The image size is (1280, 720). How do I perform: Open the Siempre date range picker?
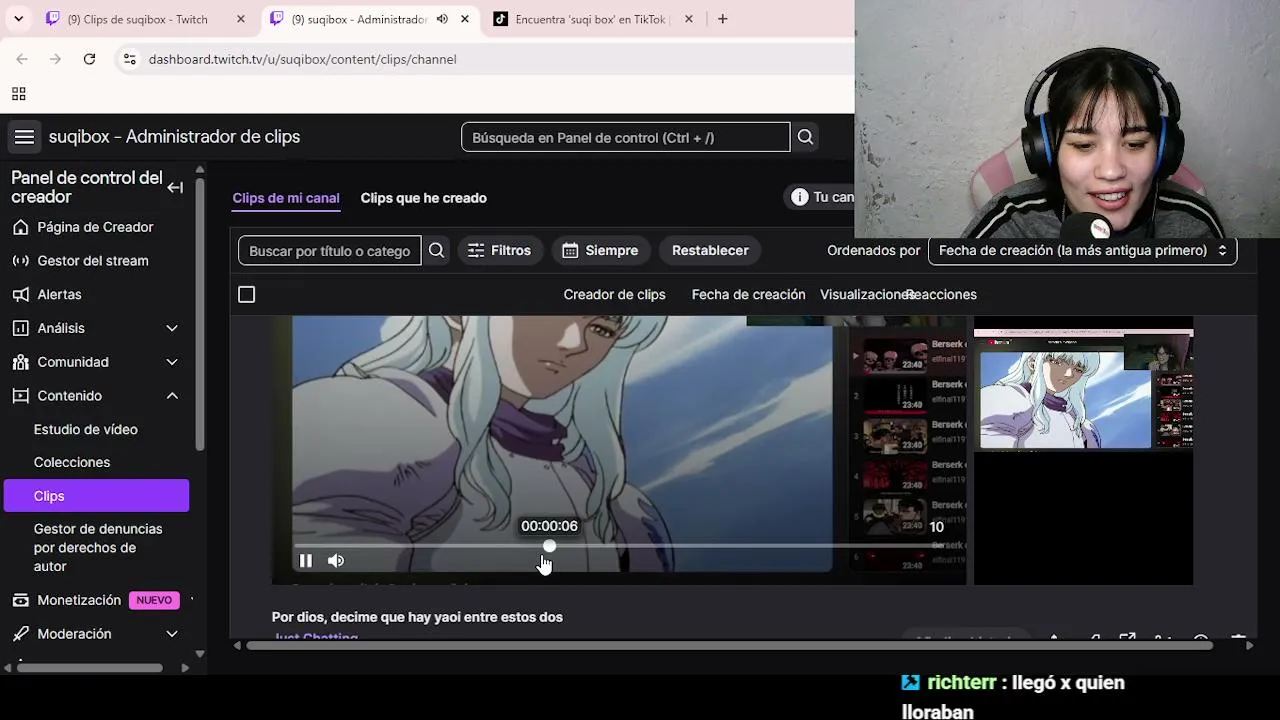tap(600, 250)
